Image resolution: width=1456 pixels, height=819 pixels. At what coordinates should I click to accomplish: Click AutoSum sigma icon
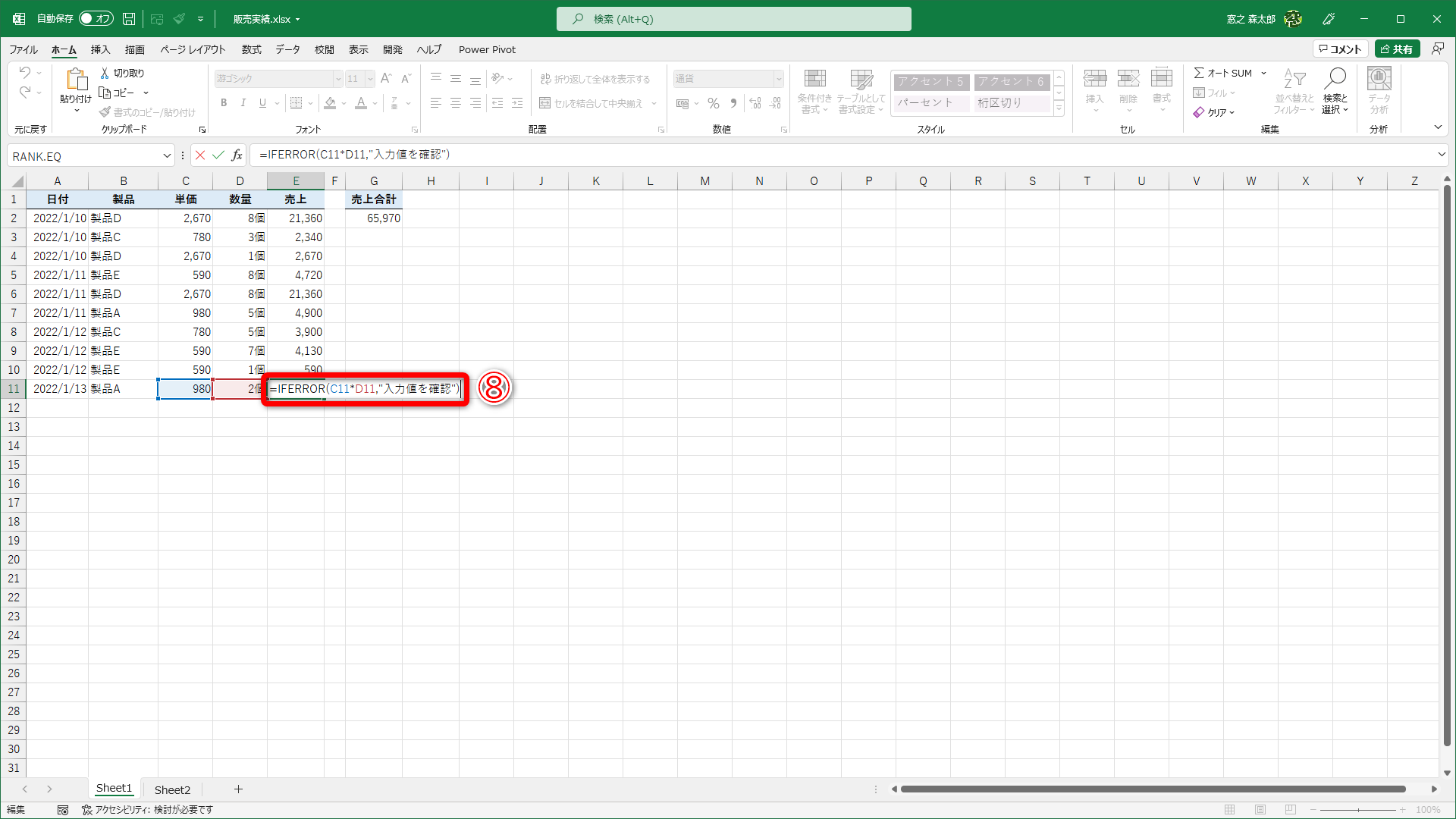[x=1199, y=73]
